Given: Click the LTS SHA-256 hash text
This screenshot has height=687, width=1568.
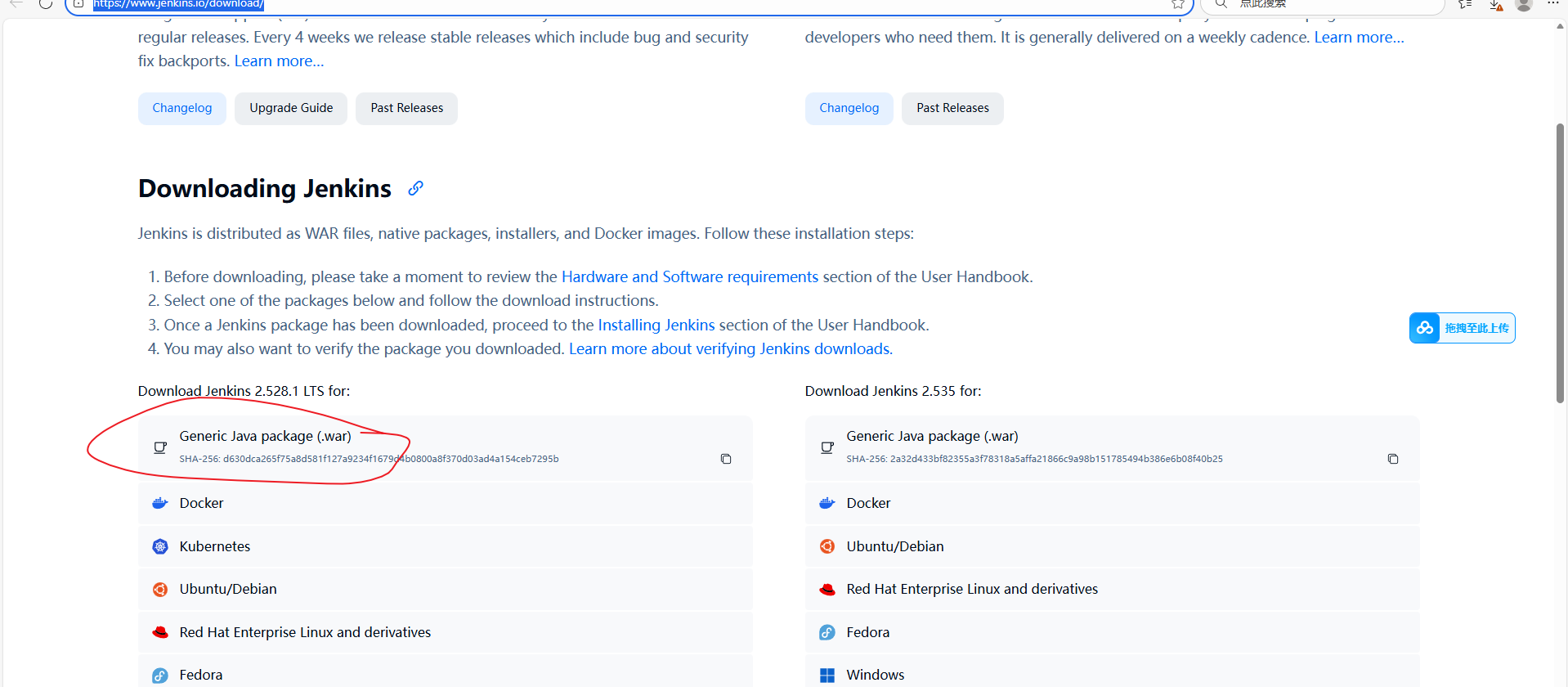Looking at the screenshot, I should coord(370,459).
